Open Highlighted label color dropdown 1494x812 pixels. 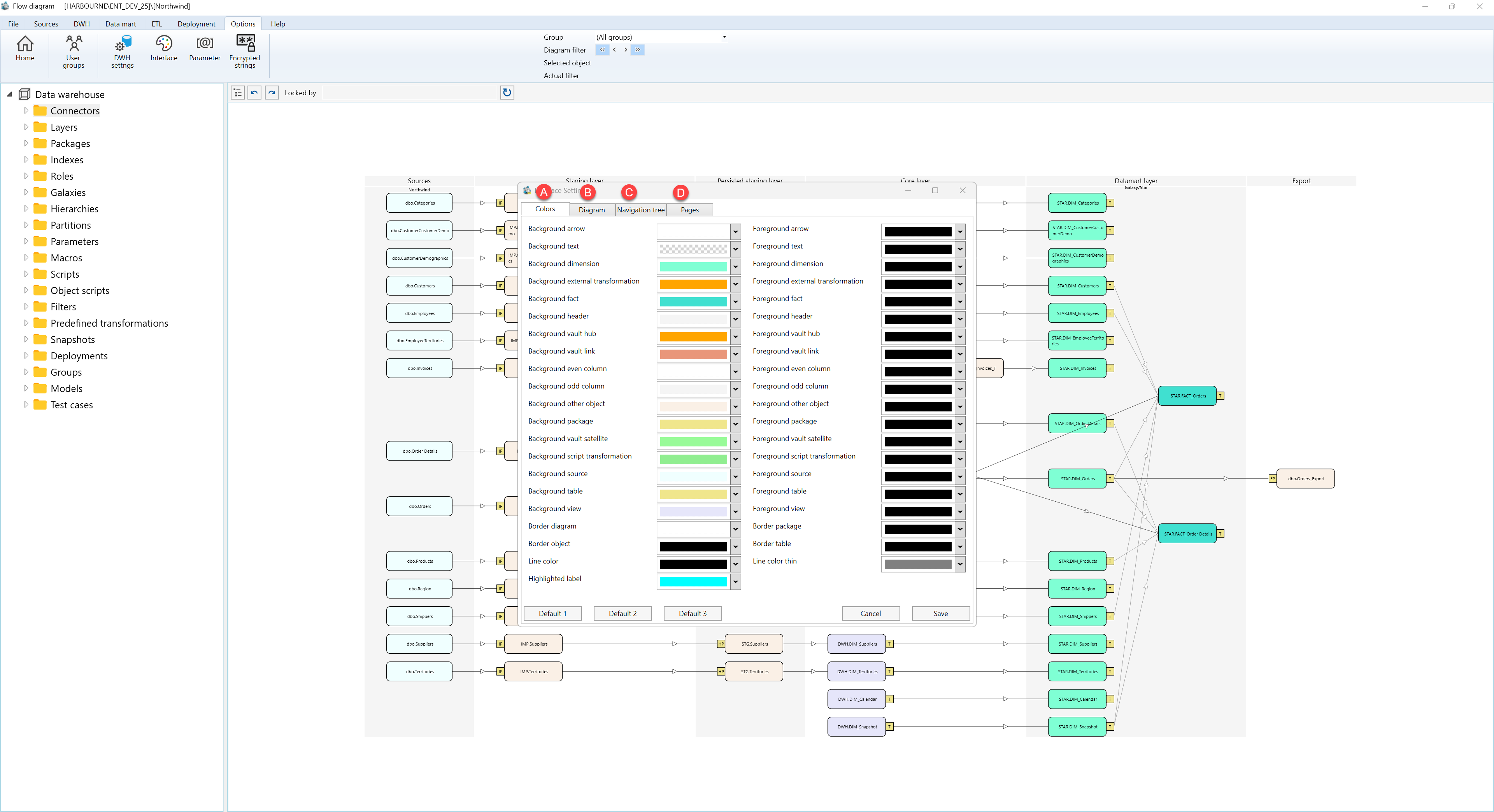click(735, 581)
